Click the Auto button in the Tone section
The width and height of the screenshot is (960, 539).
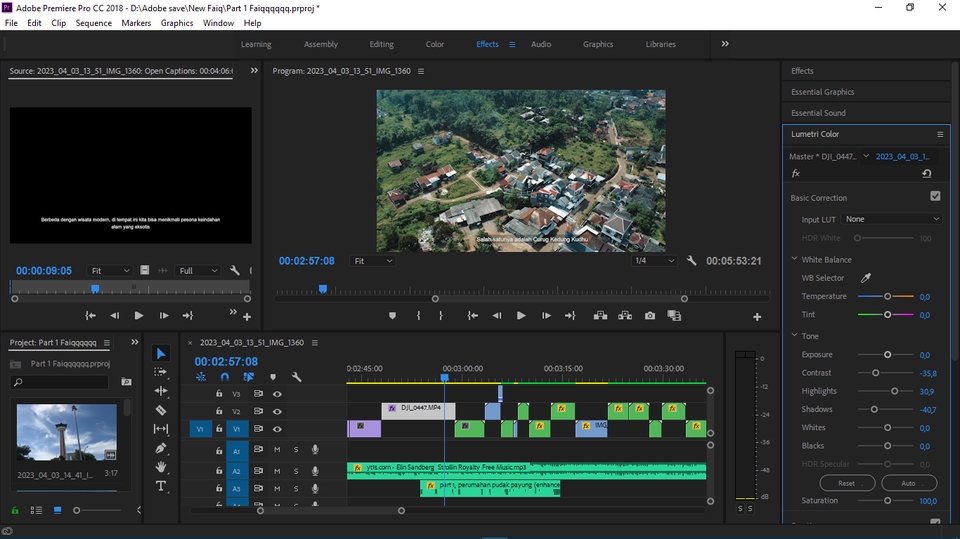click(x=907, y=483)
